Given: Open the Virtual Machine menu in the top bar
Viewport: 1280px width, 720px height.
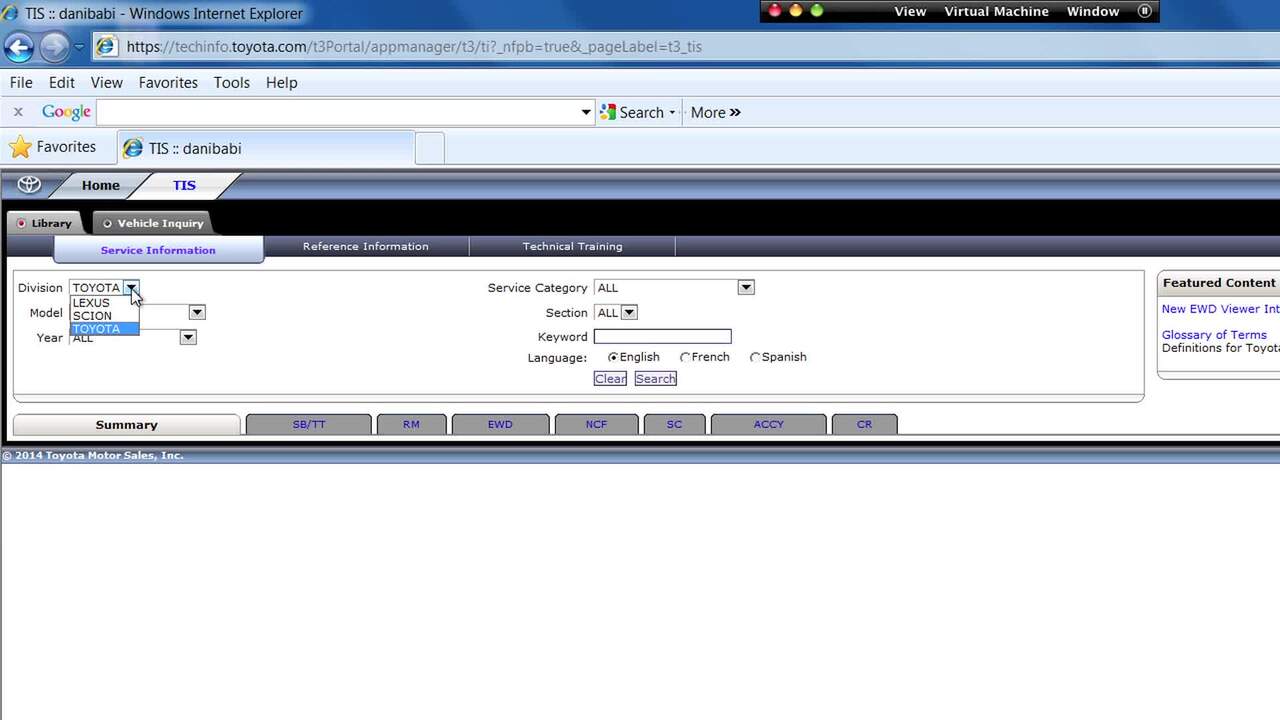Looking at the screenshot, I should point(997,12).
